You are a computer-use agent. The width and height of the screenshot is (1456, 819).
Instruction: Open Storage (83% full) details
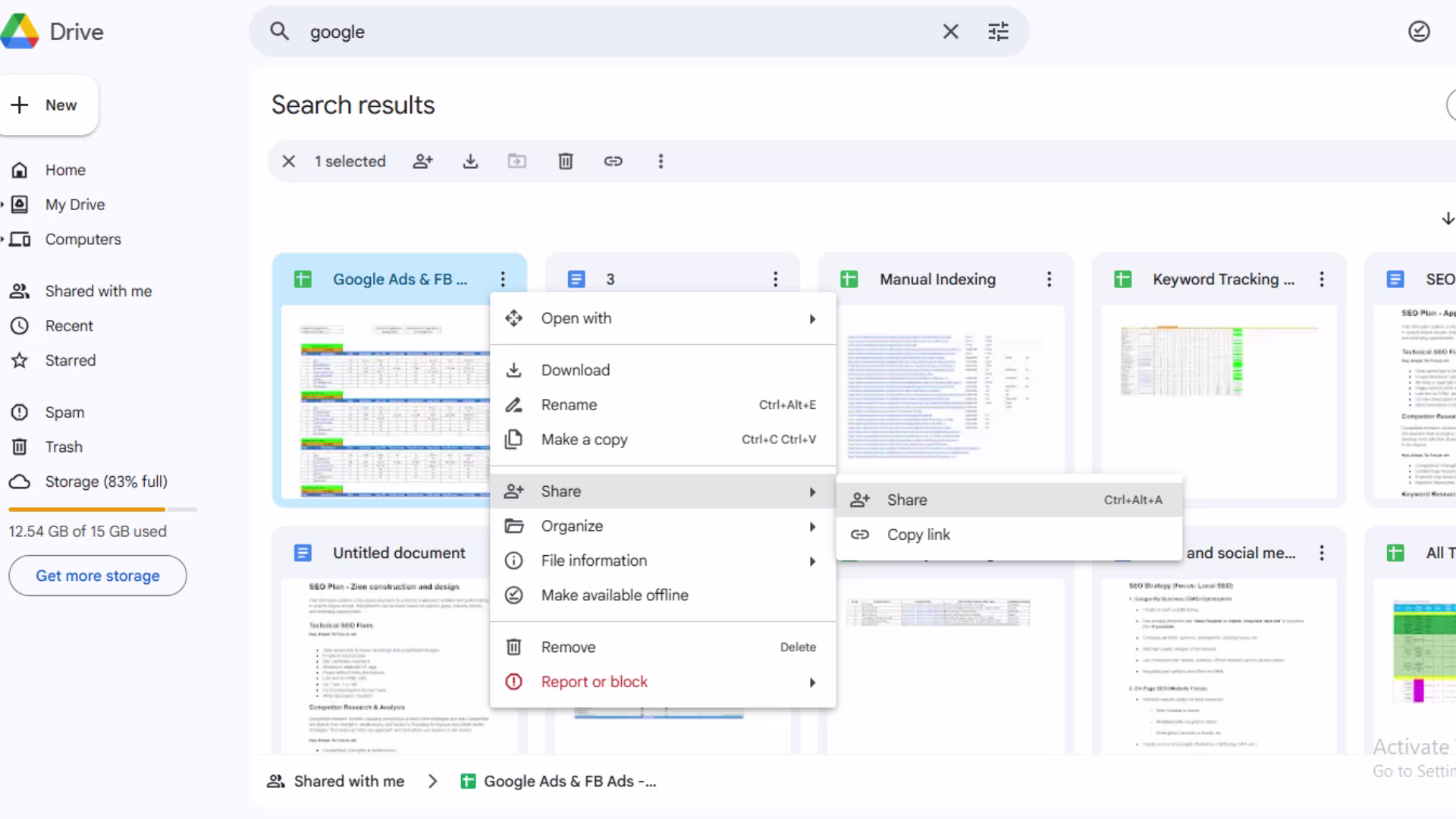tap(106, 482)
